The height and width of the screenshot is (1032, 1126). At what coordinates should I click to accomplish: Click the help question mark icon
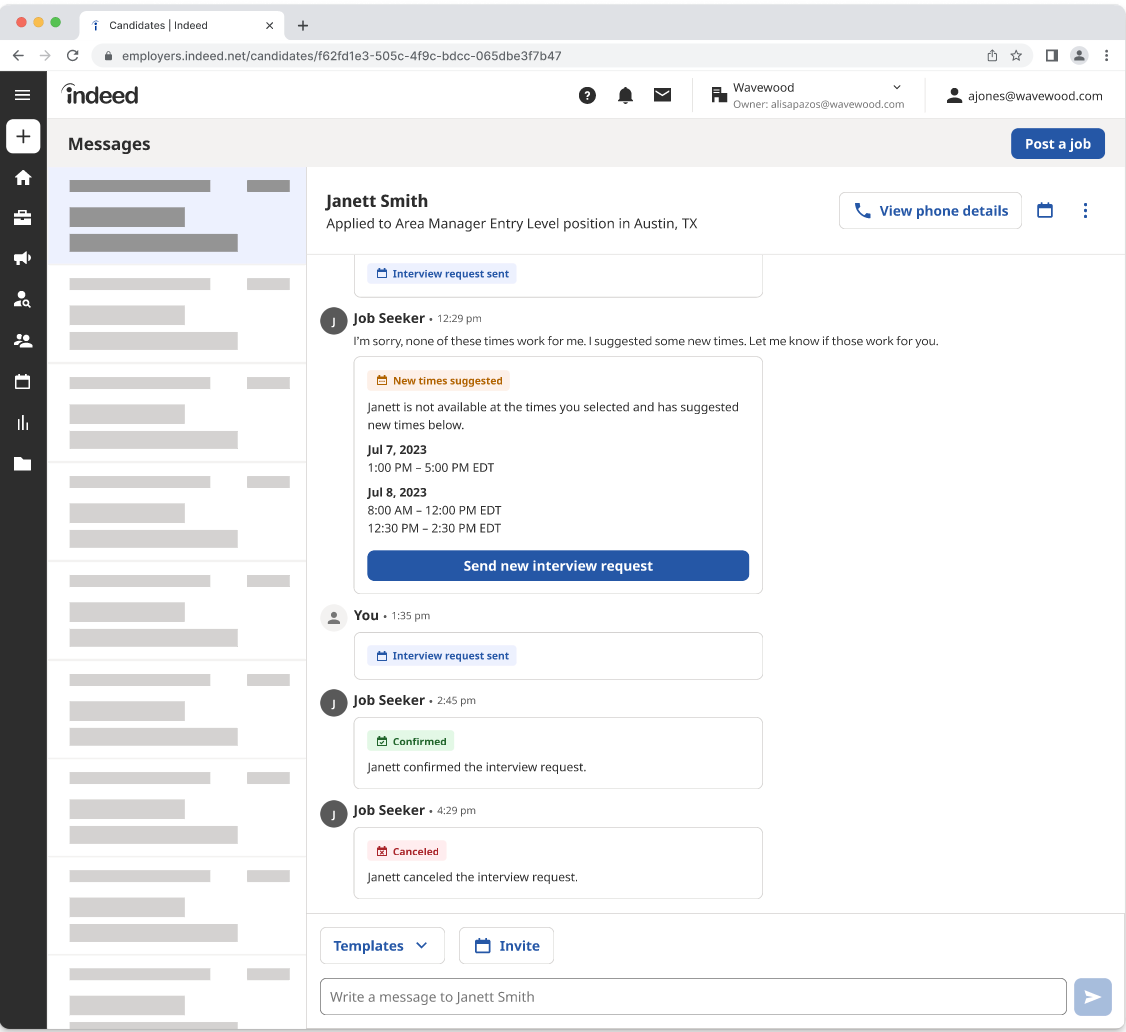[587, 95]
